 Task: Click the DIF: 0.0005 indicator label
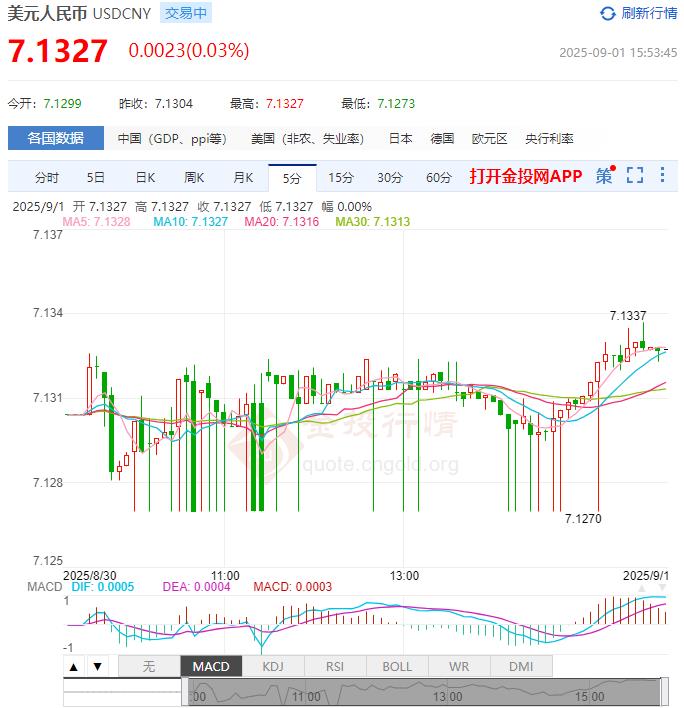pos(103,587)
